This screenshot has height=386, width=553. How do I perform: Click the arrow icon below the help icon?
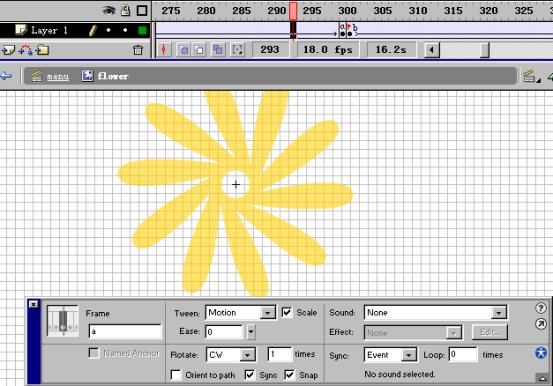pyautogui.click(x=541, y=324)
